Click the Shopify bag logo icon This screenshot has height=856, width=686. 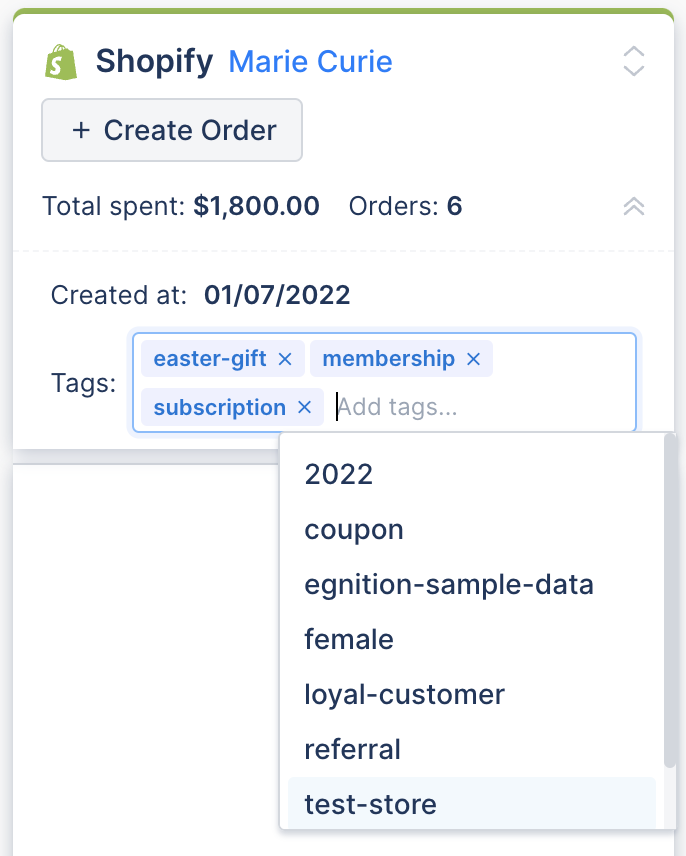(x=61, y=62)
